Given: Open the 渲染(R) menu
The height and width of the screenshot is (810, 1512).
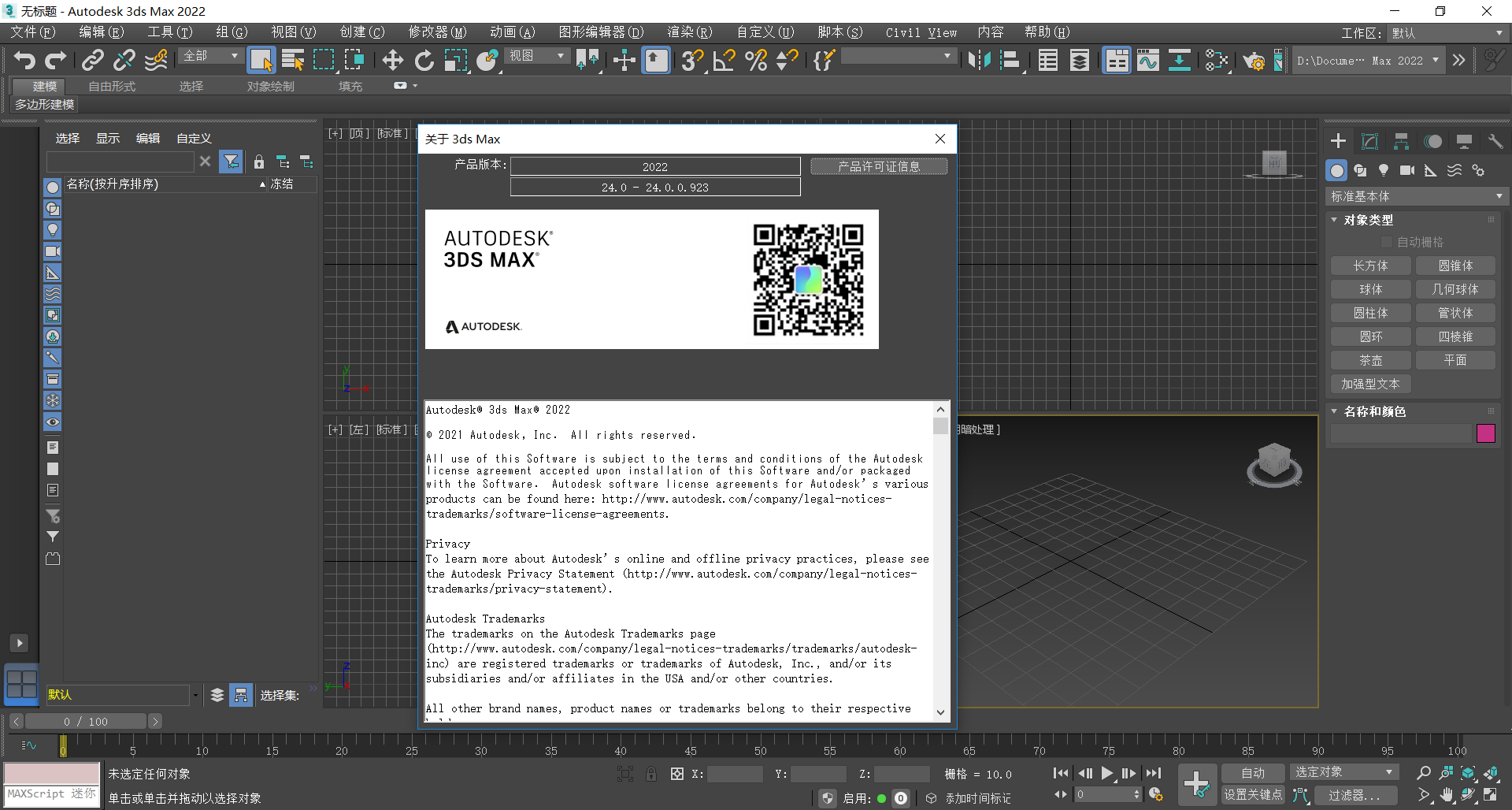Looking at the screenshot, I should (x=689, y=32).
